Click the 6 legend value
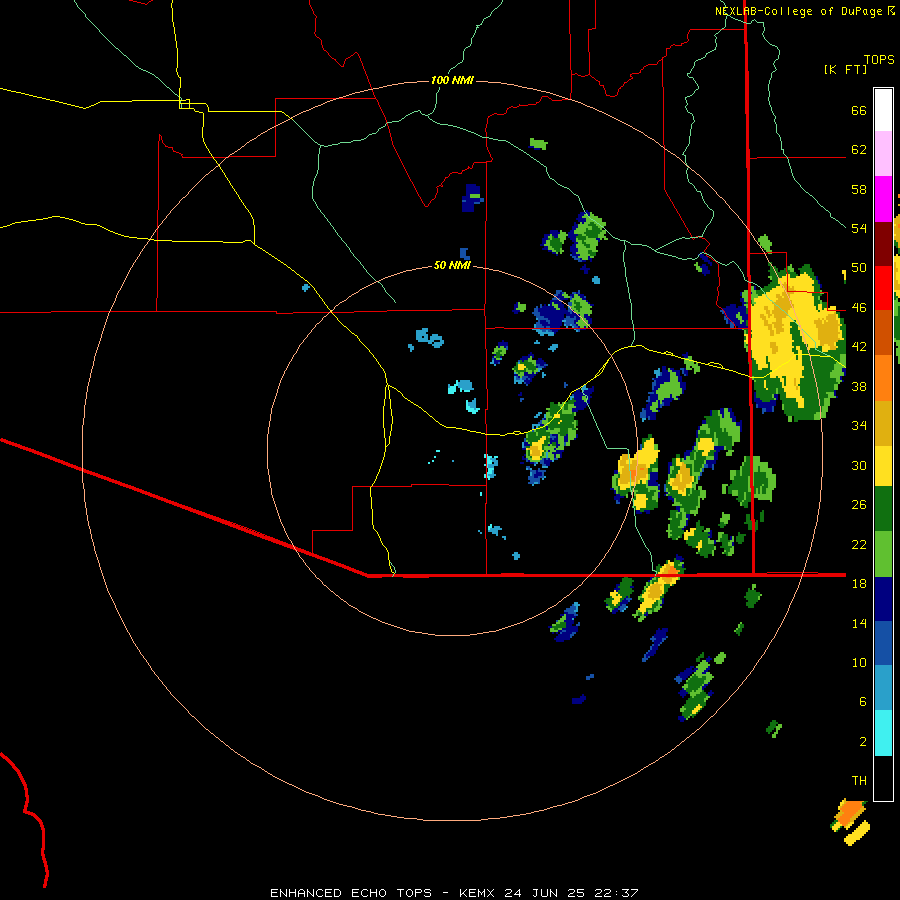 coord(862,702)
